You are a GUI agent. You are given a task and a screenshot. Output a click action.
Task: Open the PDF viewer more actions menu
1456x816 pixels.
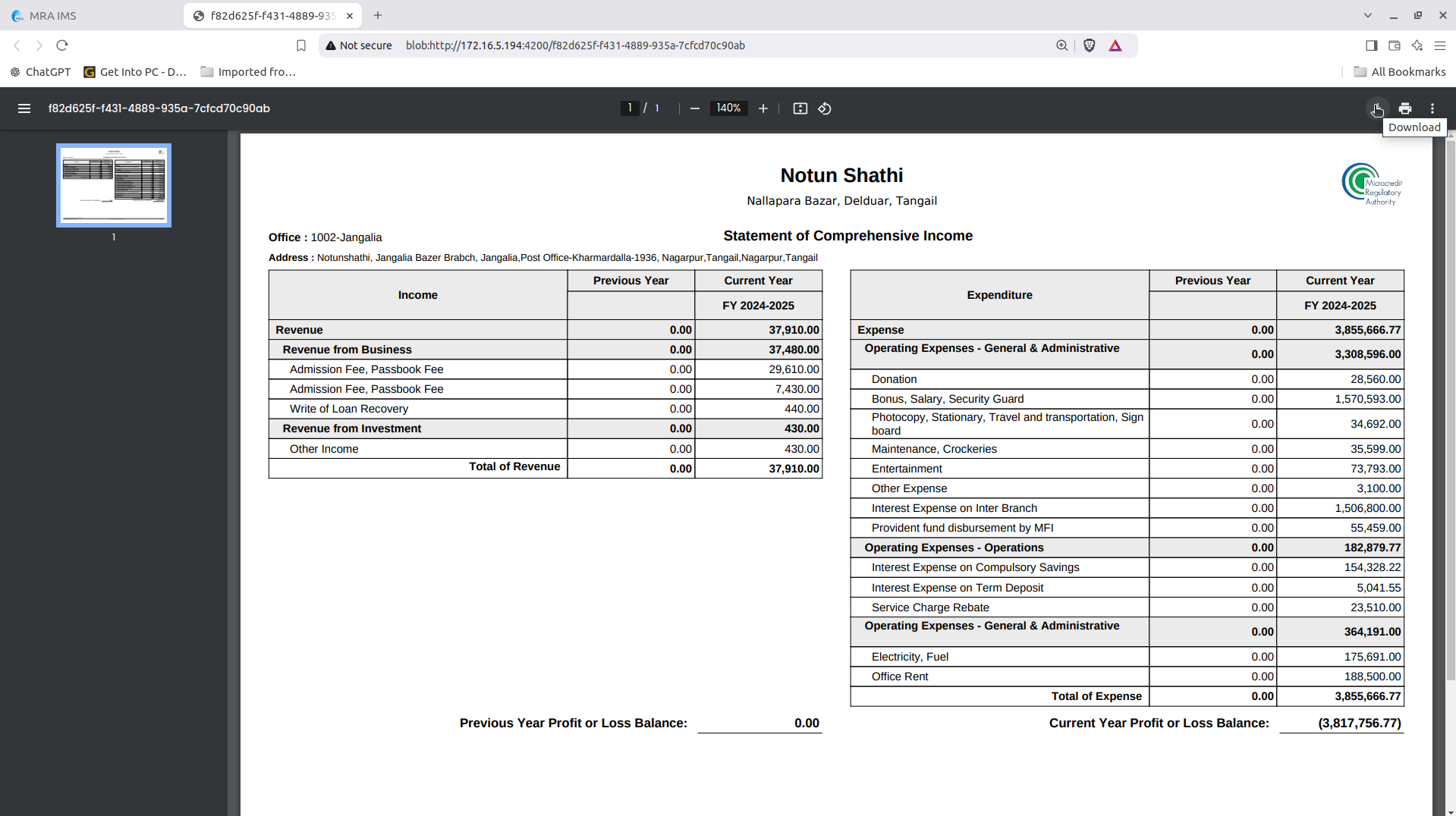(1432, 108)
